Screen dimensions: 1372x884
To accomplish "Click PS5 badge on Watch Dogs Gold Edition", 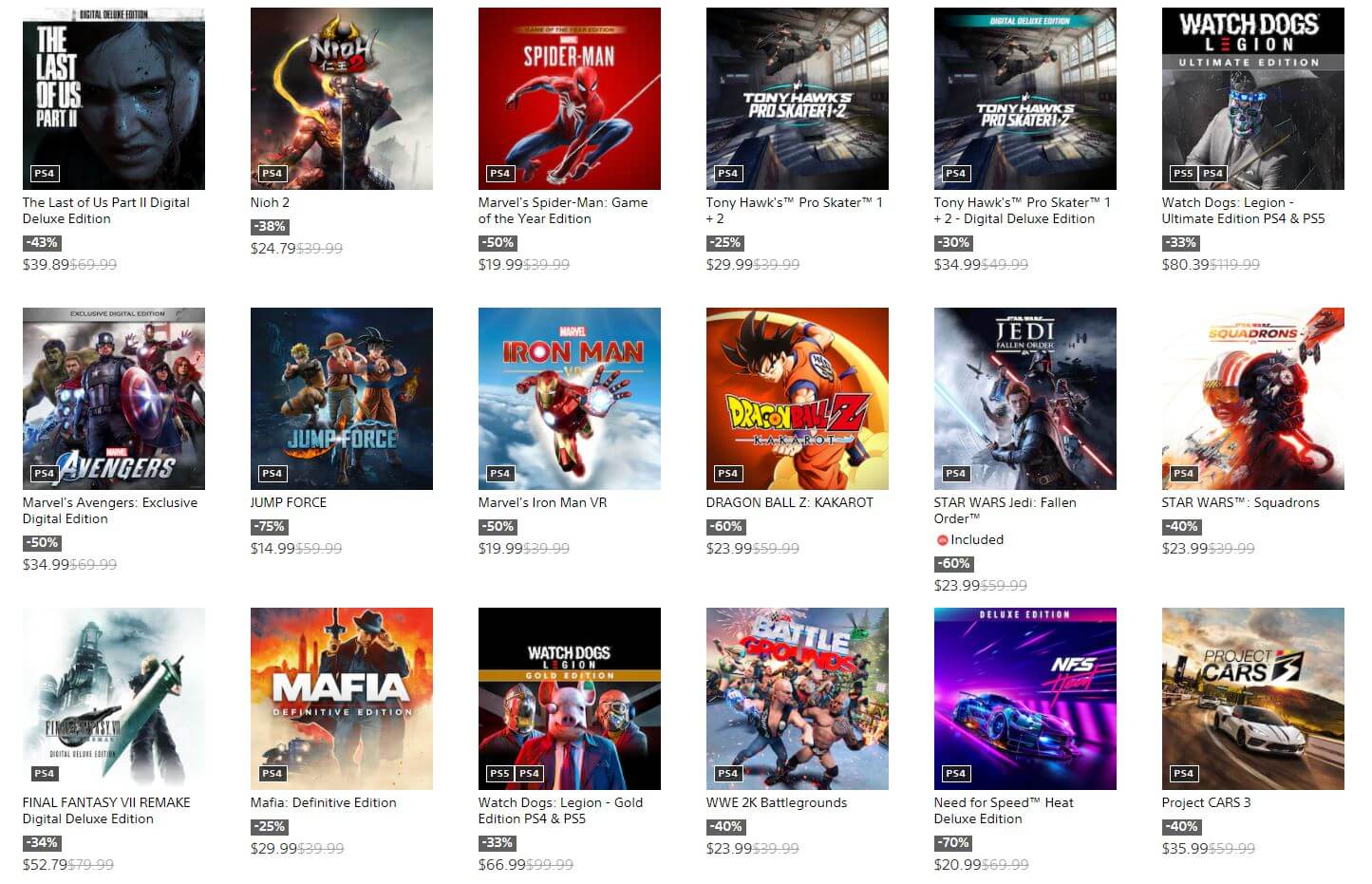I will coord(499,774).
